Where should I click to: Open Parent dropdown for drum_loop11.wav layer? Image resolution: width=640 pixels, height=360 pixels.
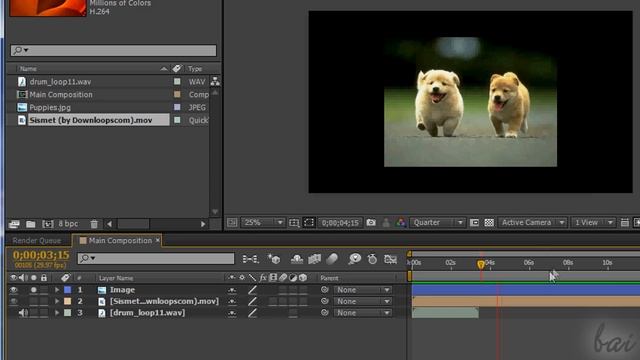(362, 313)
